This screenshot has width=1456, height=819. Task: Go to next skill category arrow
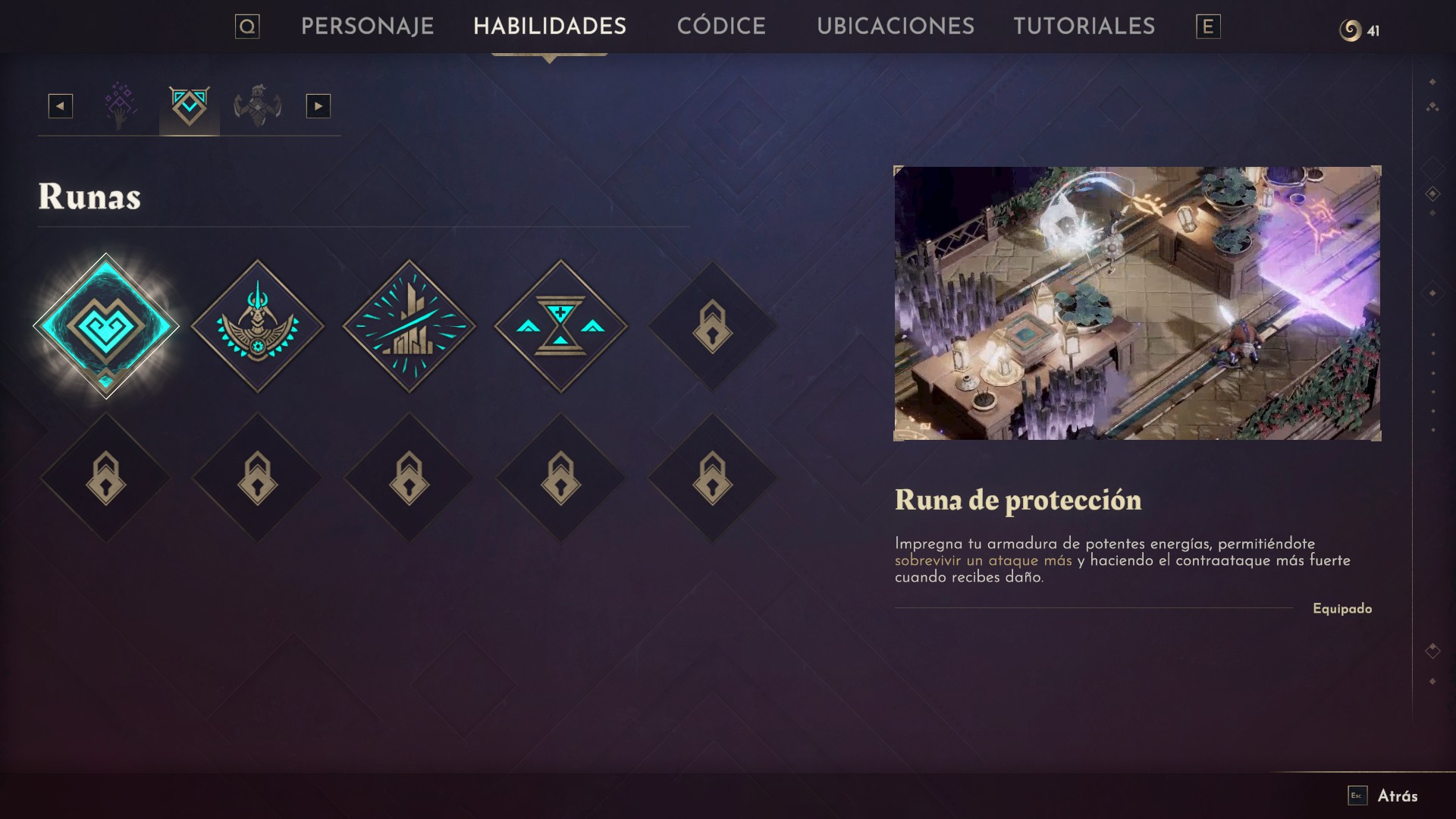pos(318,106)
